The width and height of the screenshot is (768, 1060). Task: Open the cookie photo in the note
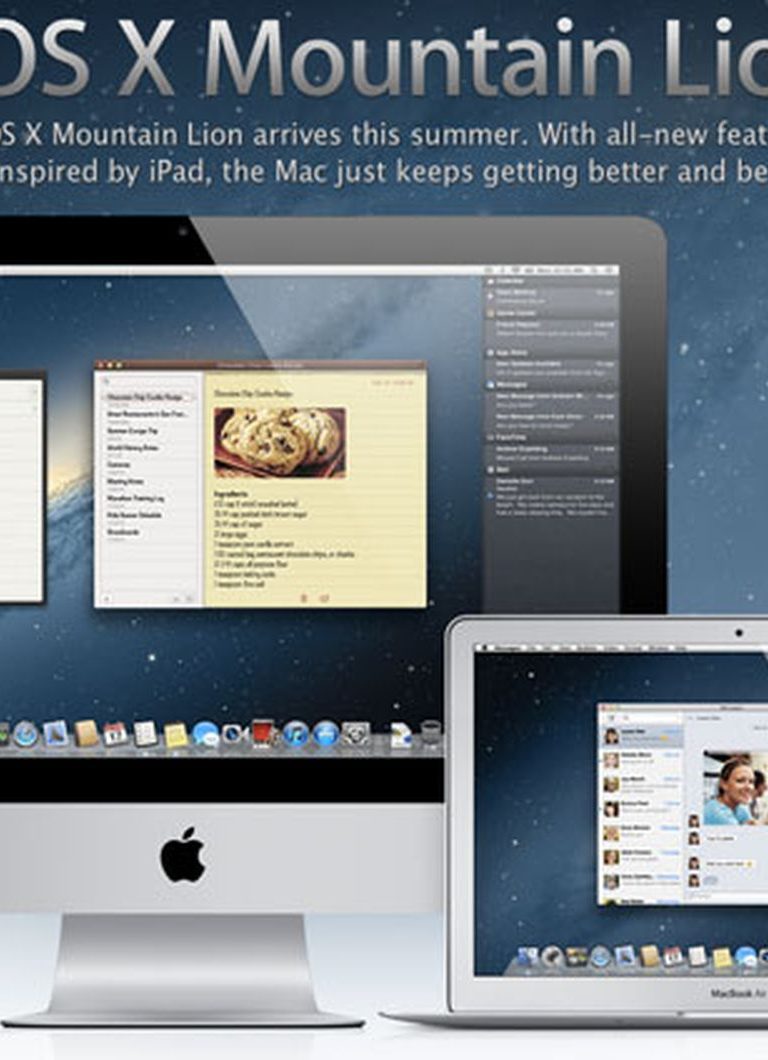tap(280, 442)
